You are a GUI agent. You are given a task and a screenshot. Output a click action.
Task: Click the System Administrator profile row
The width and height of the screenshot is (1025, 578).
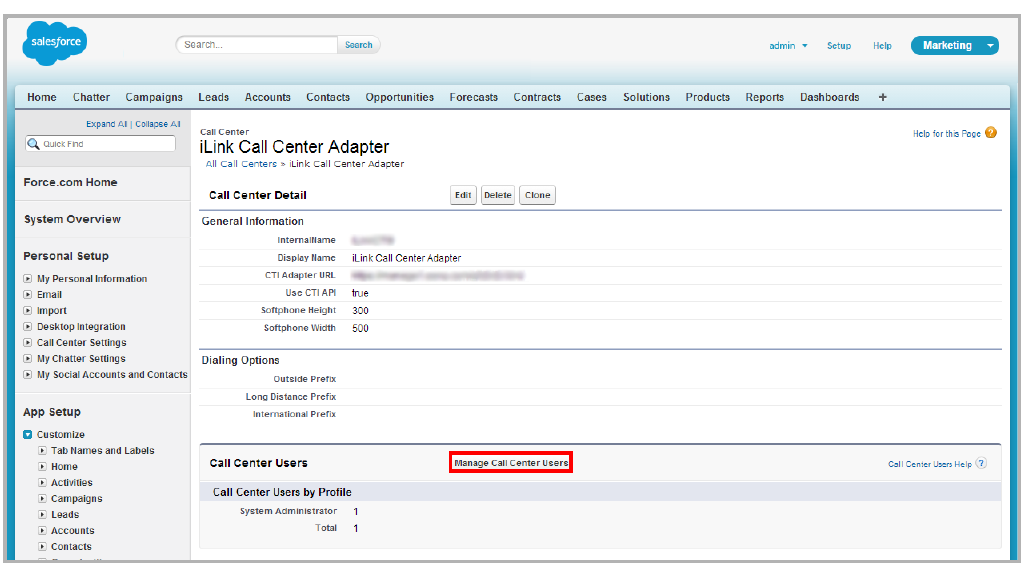coord(600,511)
